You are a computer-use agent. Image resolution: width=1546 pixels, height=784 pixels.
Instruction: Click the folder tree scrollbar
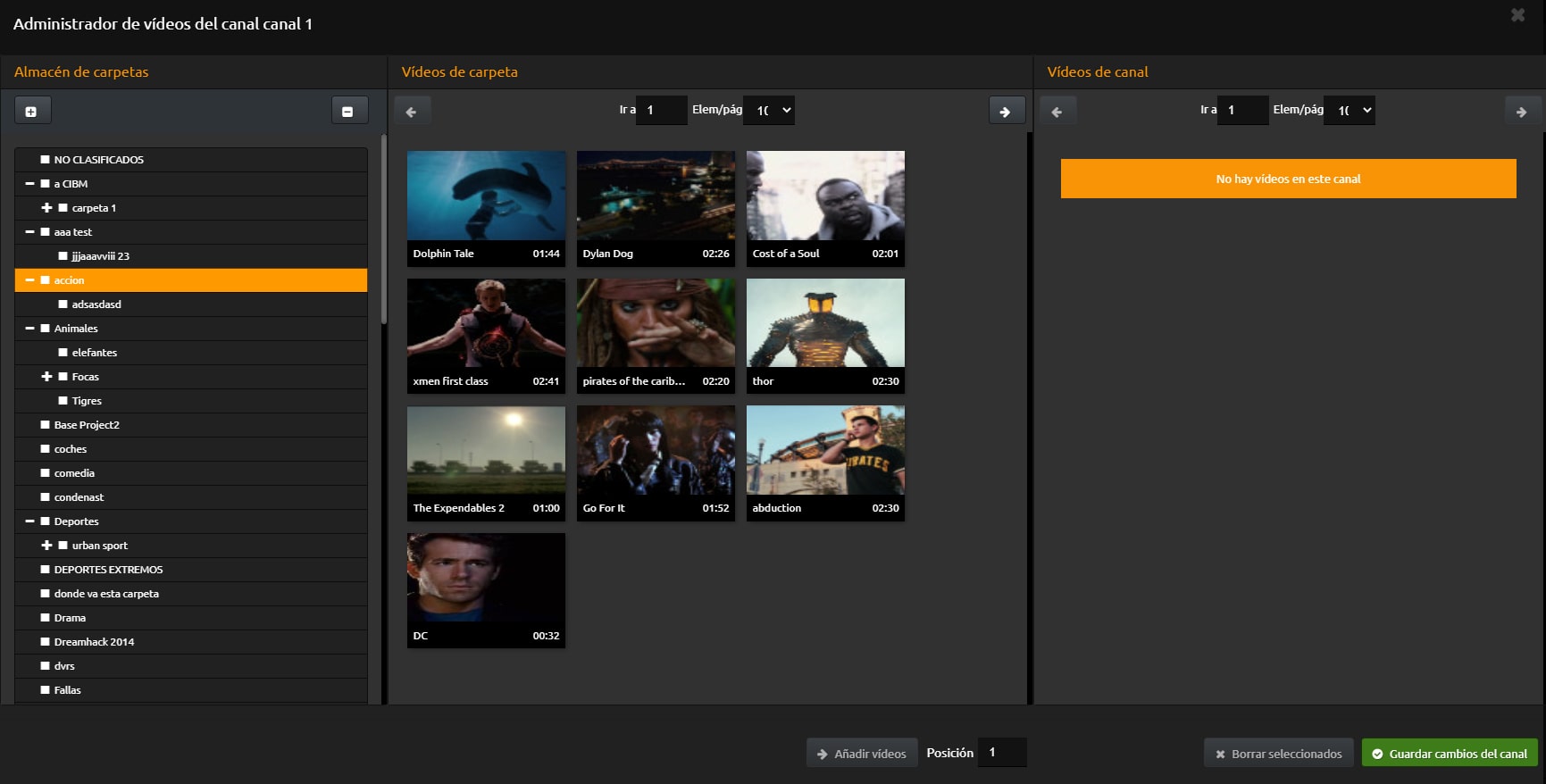coord(384,229)
